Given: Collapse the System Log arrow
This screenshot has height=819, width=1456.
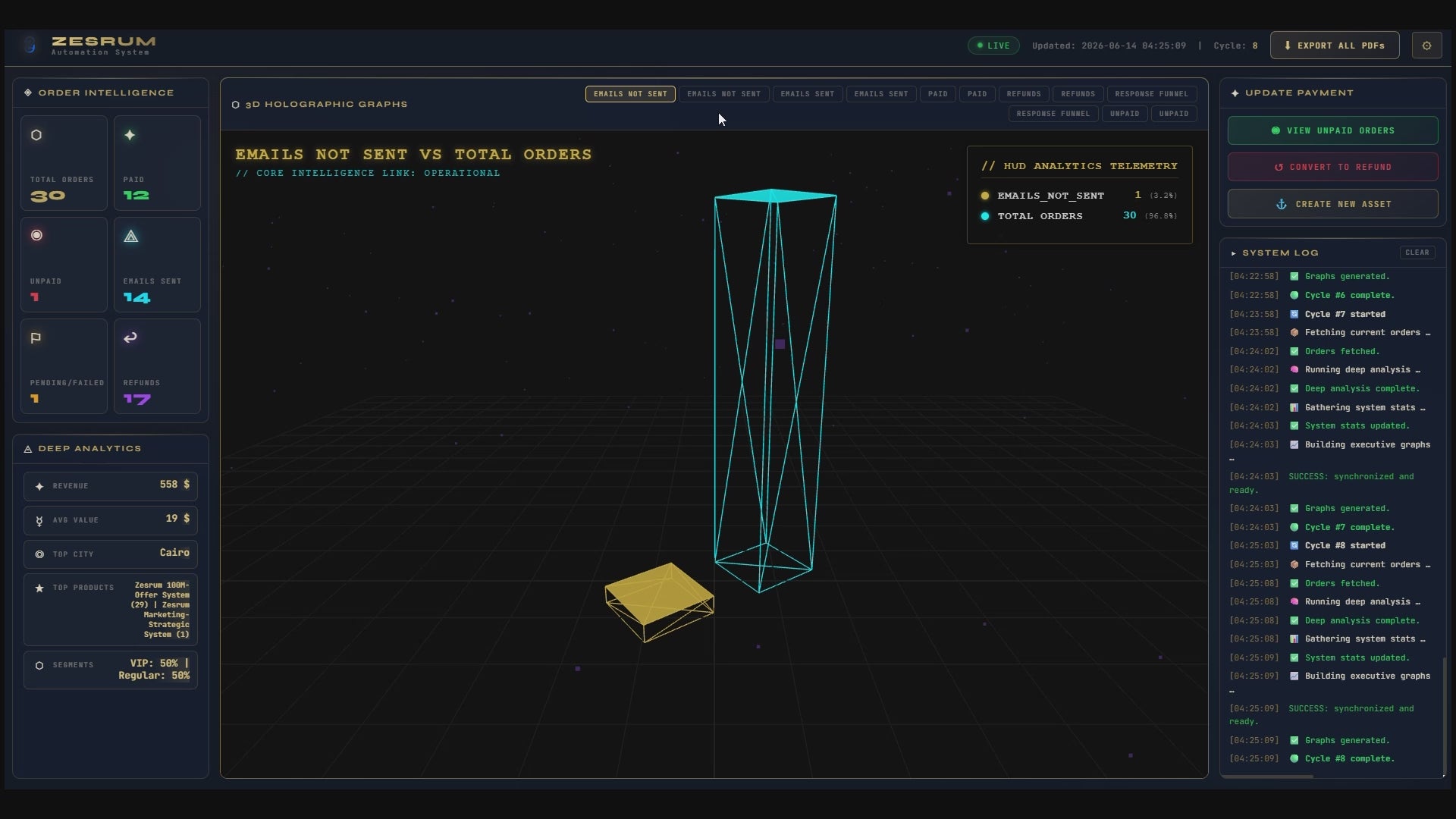Looking at the screenshot, I should [1234, 253].
